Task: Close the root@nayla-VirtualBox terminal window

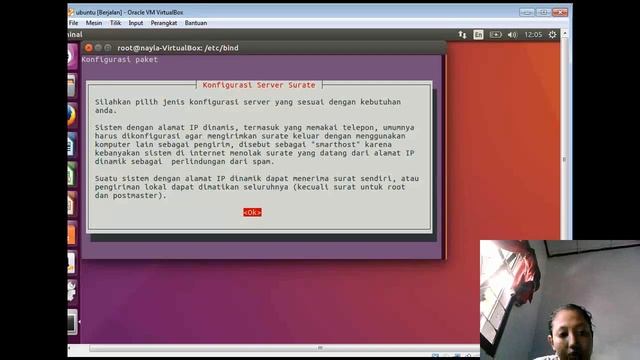Action: click(88, 48)
